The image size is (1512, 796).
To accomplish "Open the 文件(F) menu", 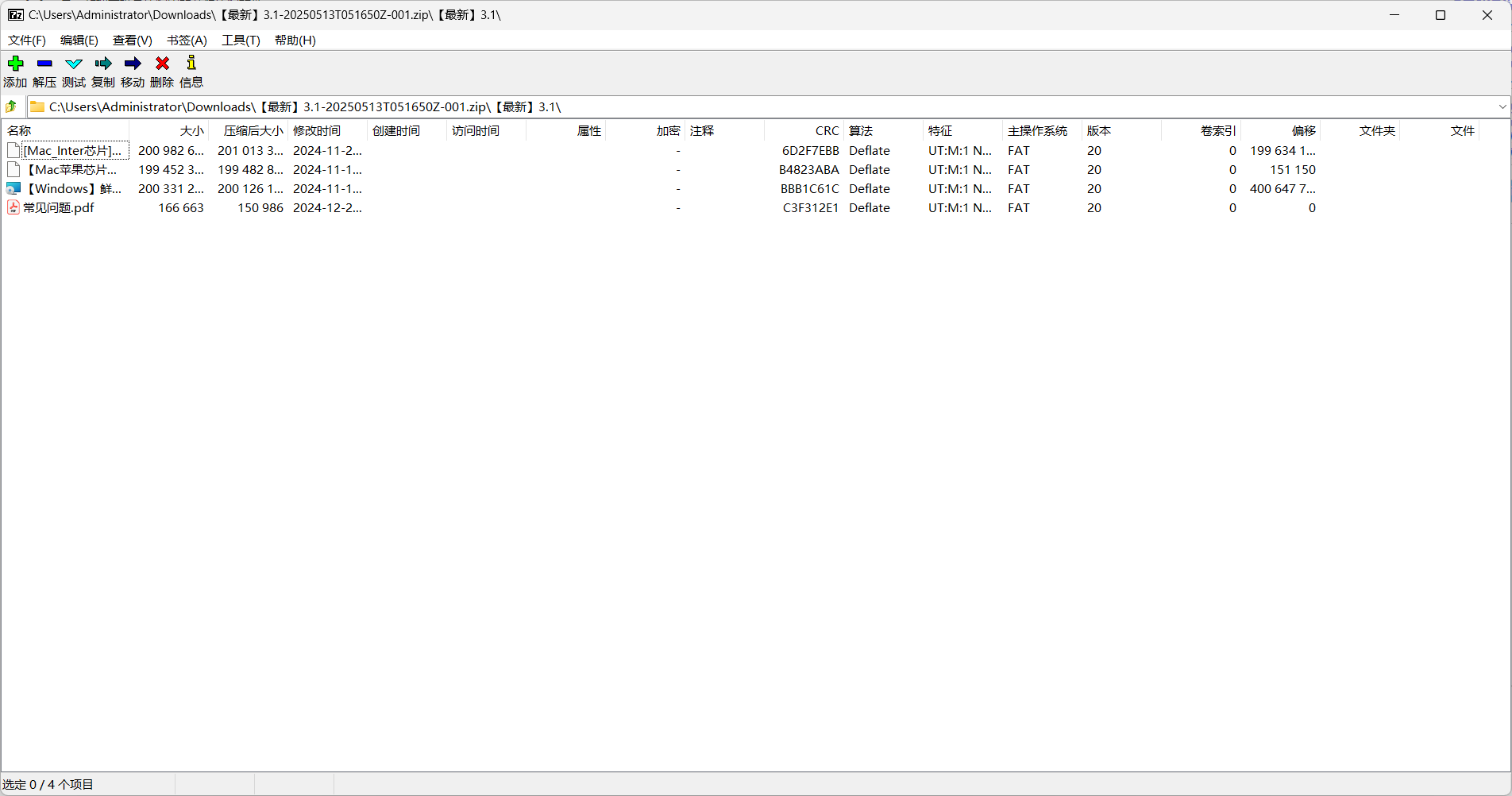I will click(27, 41).
